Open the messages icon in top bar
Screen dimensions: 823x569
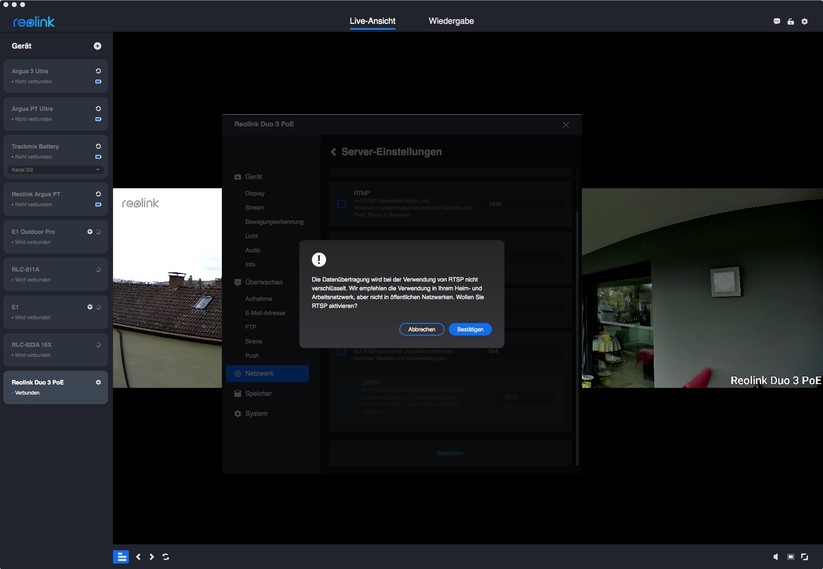777,21
